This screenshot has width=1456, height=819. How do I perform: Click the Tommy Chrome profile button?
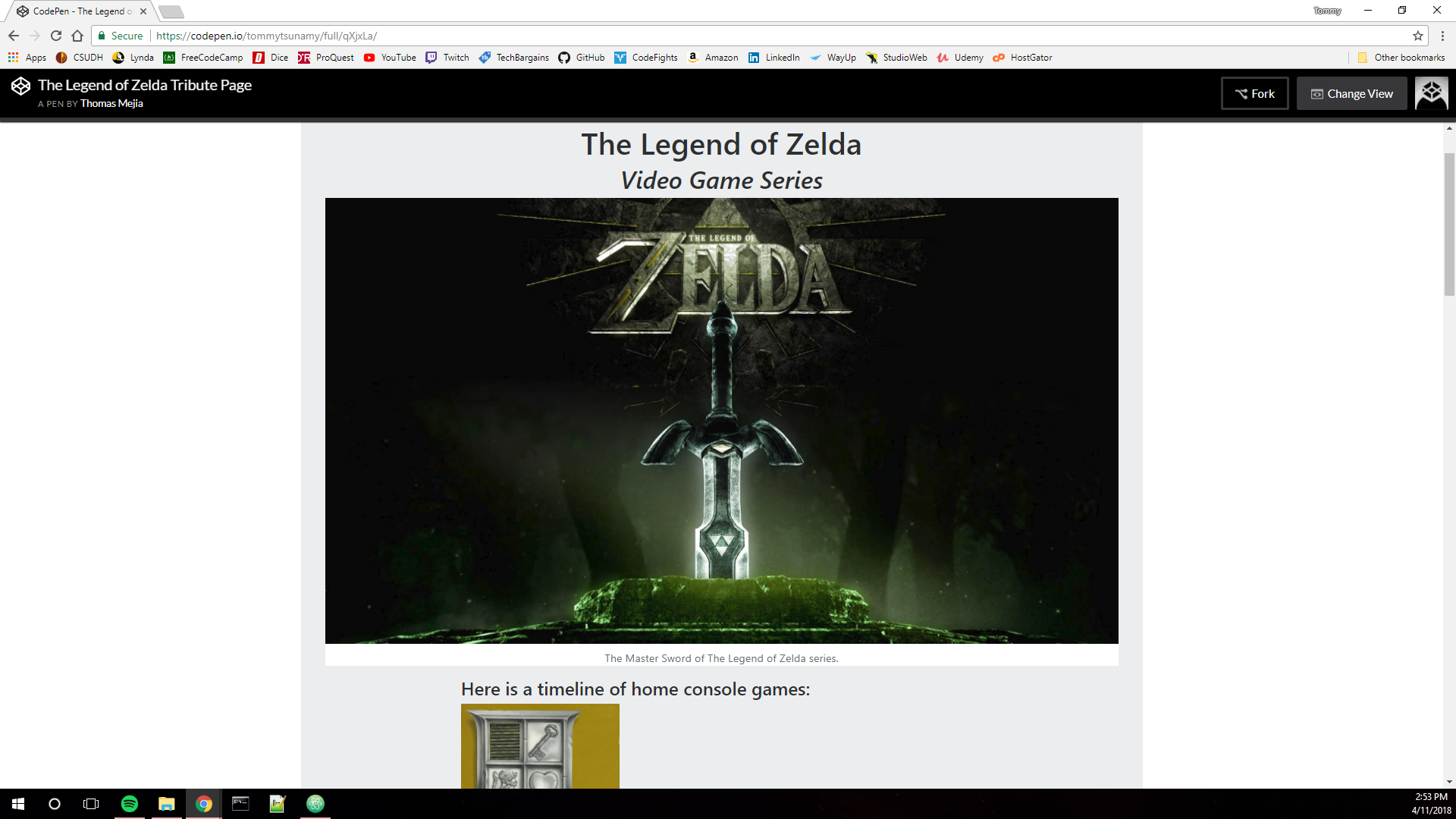(x=1327, y=11)
